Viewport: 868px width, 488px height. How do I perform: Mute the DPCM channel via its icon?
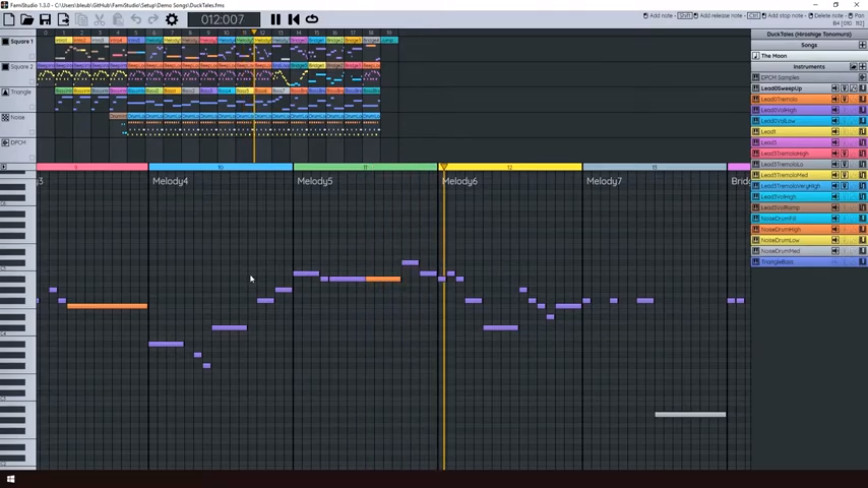click(x=6, y=143)
